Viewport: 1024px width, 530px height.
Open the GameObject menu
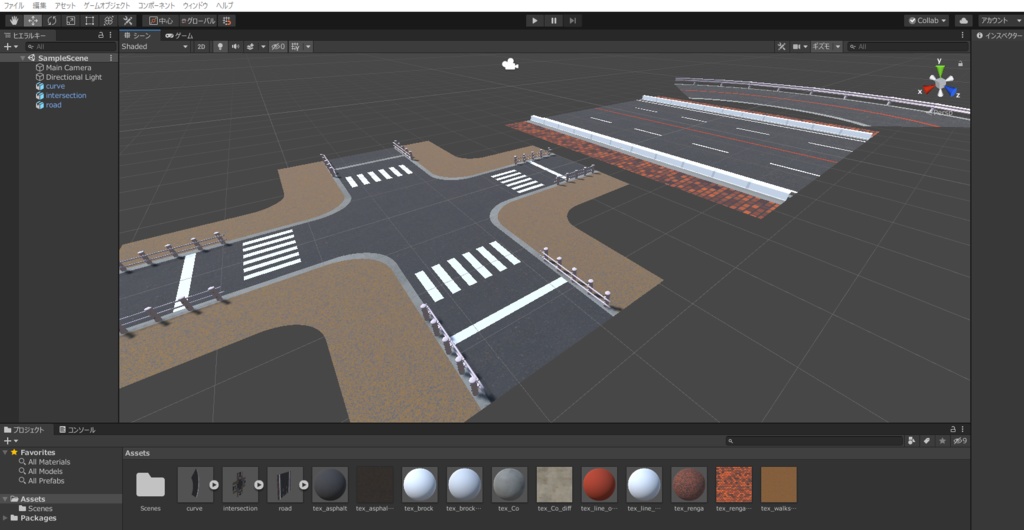(x=107, y=5)
